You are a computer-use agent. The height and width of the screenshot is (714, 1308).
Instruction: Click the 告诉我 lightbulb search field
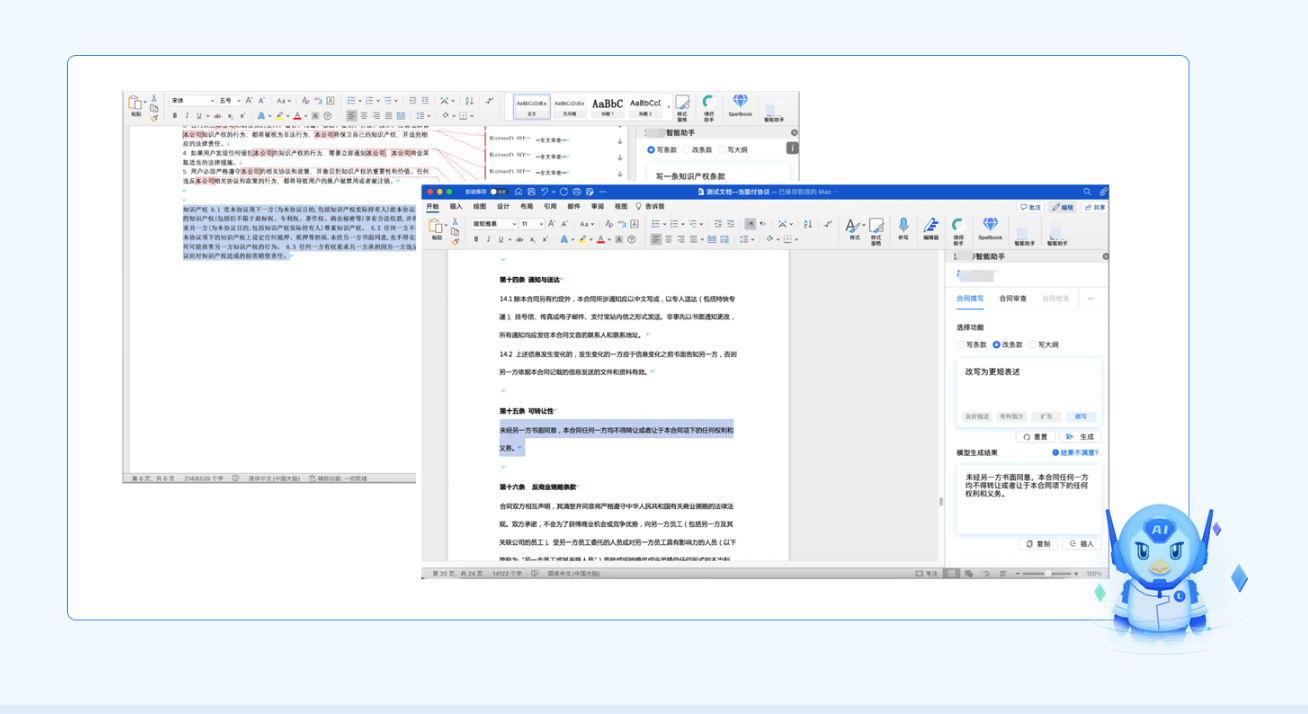click(x=650, y=207)
